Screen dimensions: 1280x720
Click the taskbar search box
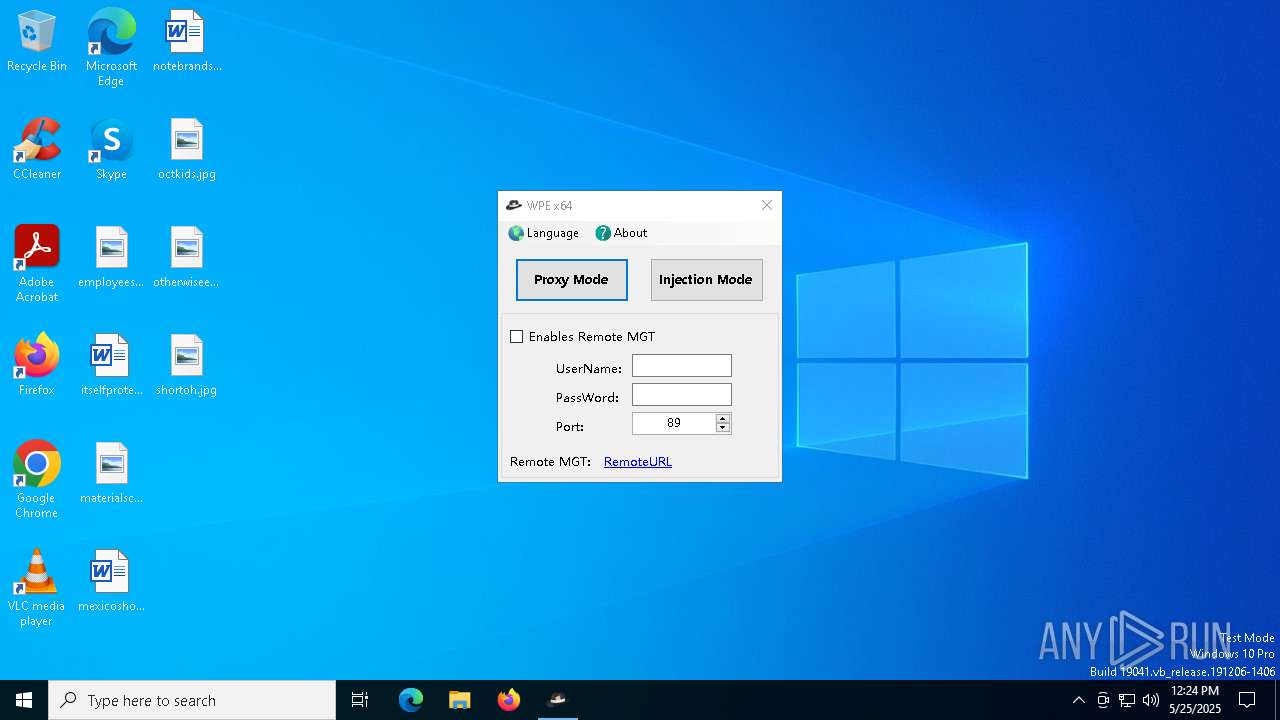coord(192,700)
